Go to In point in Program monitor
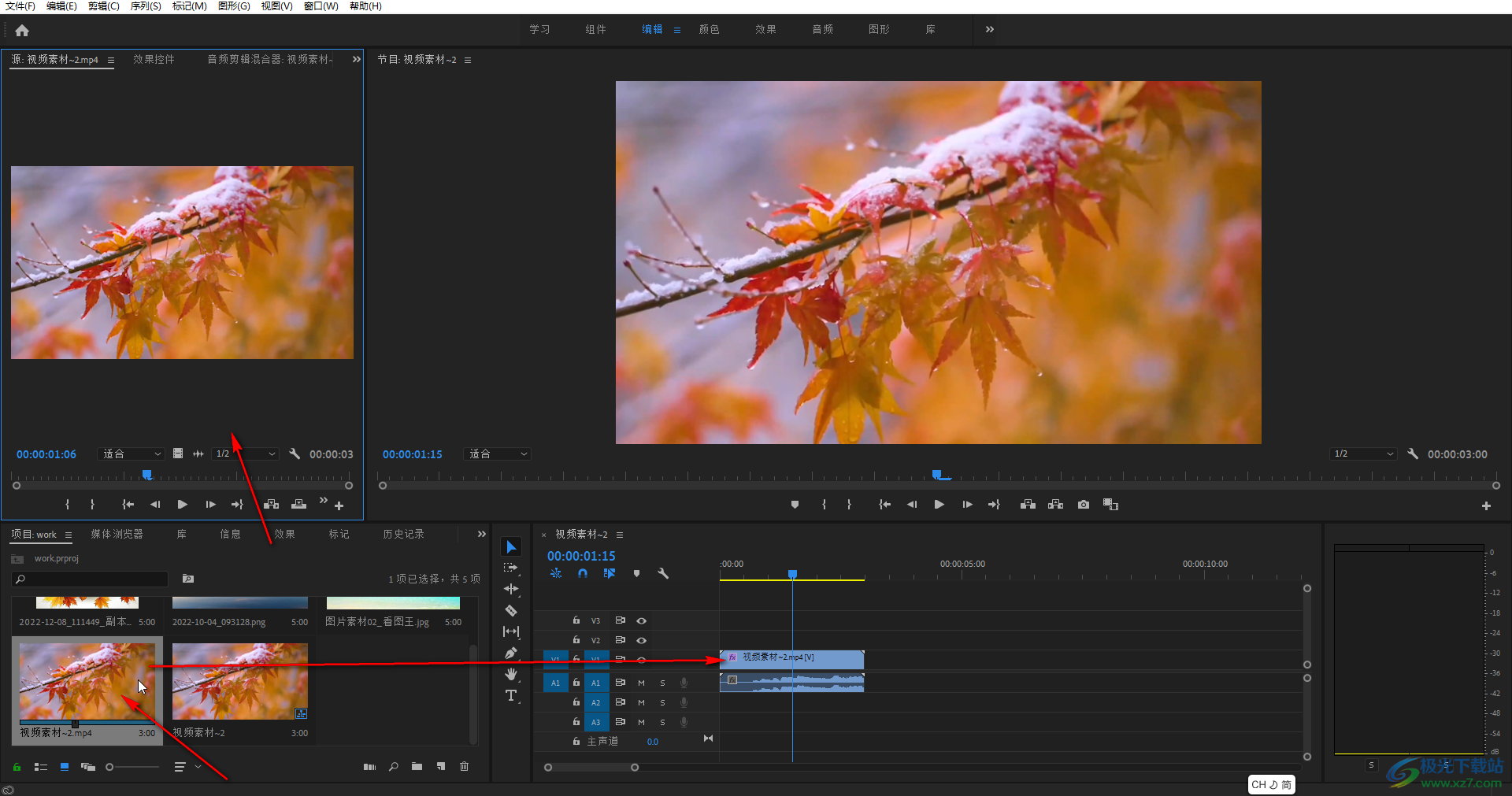 click(884, 505)
